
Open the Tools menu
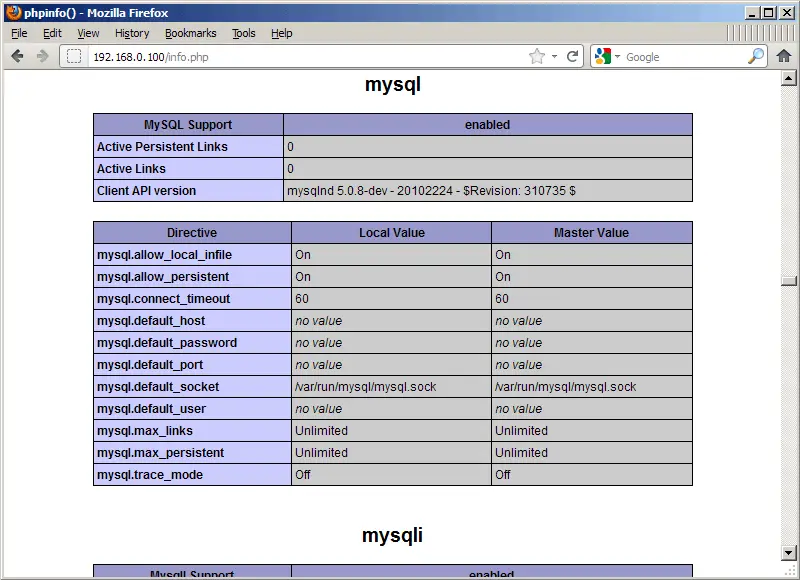point(243,33)
